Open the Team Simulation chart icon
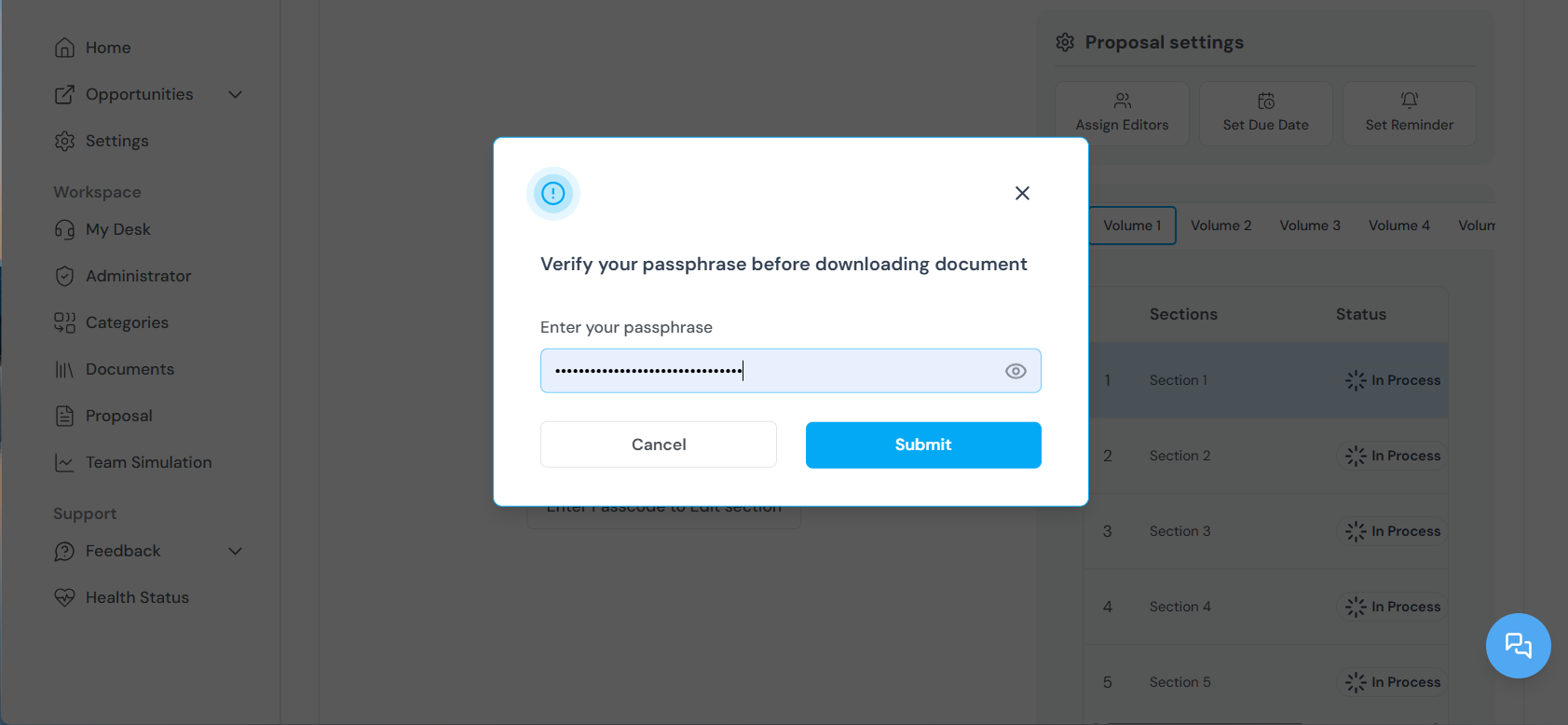The height and width of the screenshot is (725, 1568). pyautogui.click(x=64, y=462)
